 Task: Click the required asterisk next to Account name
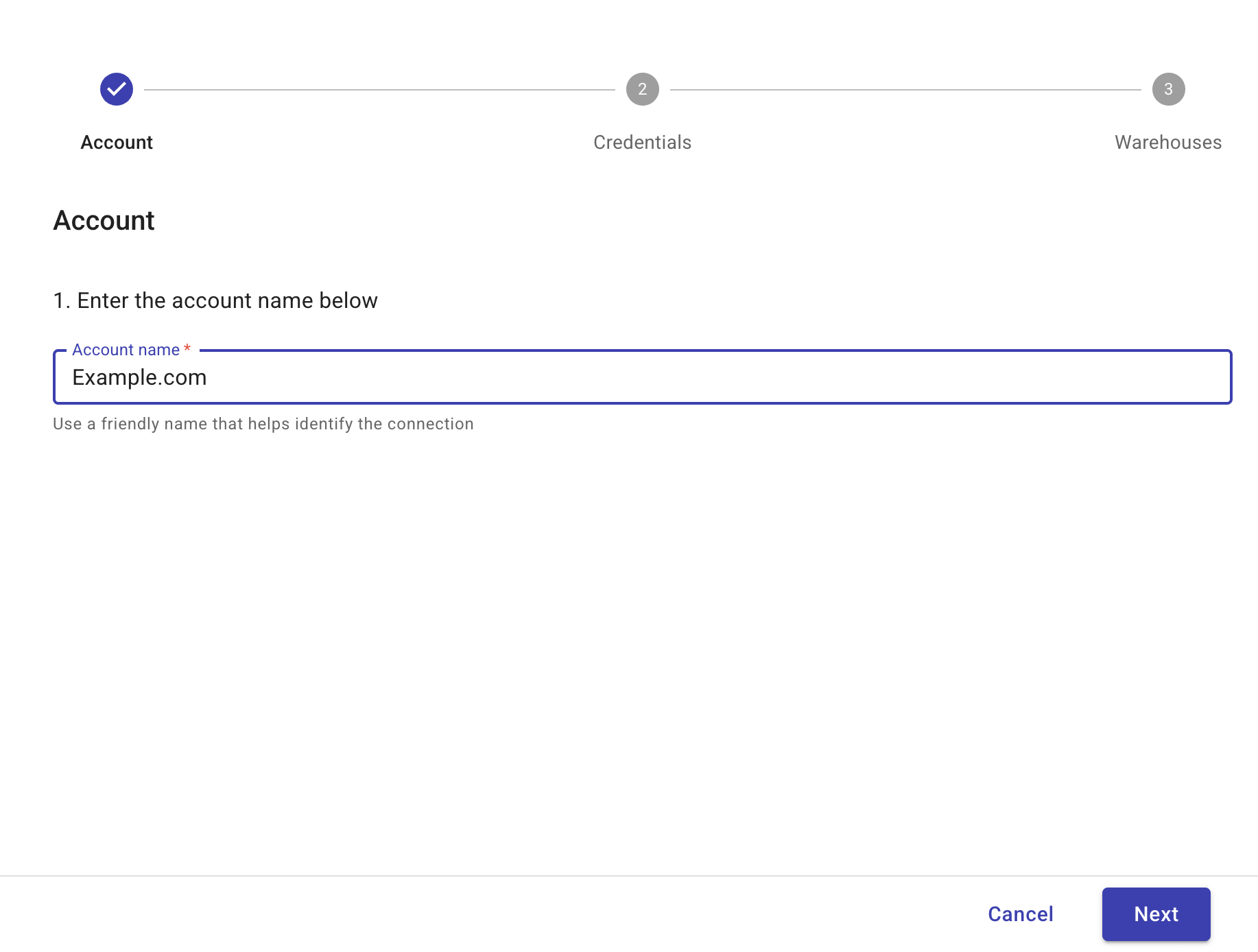(x=187, y=349)
